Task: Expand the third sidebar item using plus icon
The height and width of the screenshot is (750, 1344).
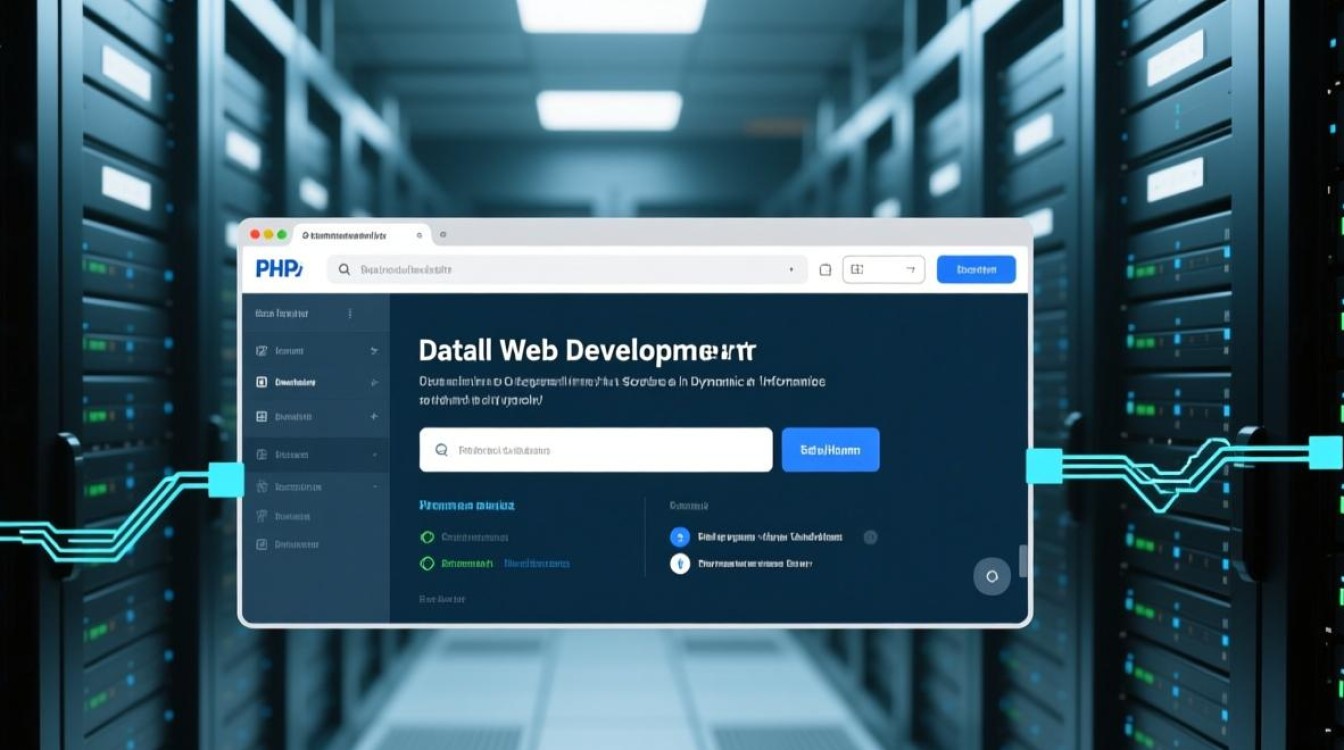Action: tap(374, 416)
